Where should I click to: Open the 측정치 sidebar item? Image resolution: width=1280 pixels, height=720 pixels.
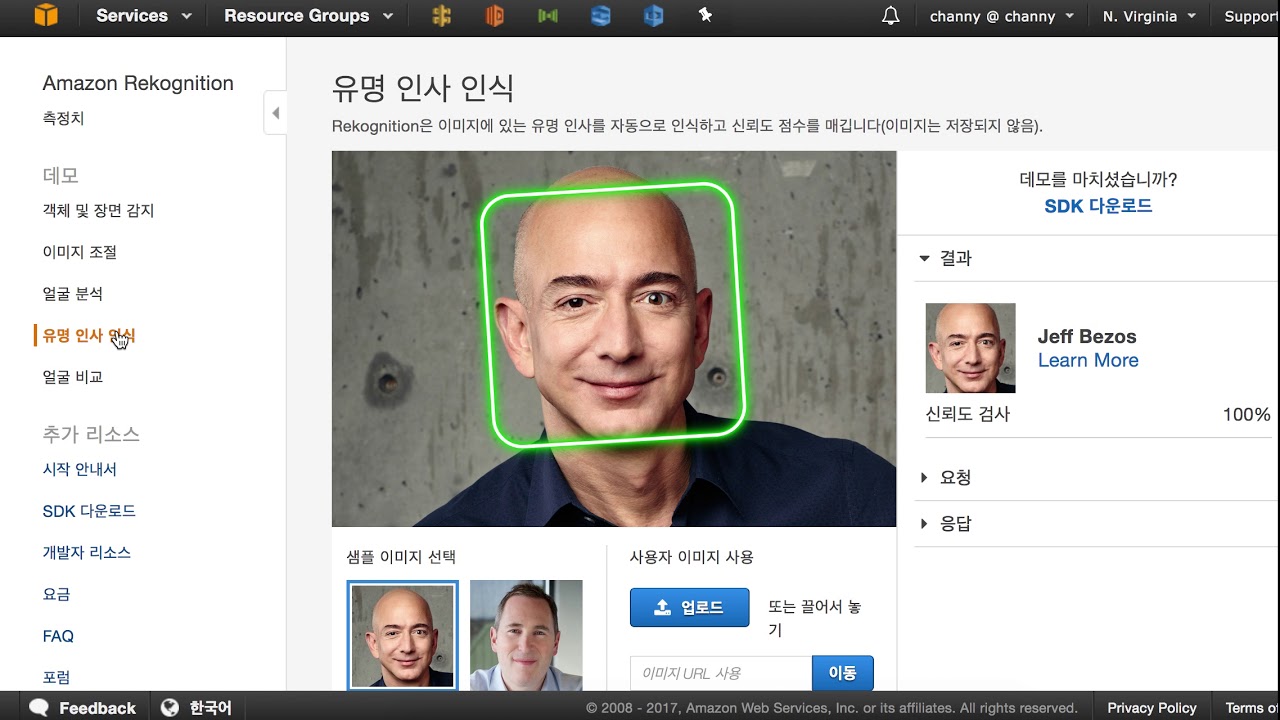63,118
